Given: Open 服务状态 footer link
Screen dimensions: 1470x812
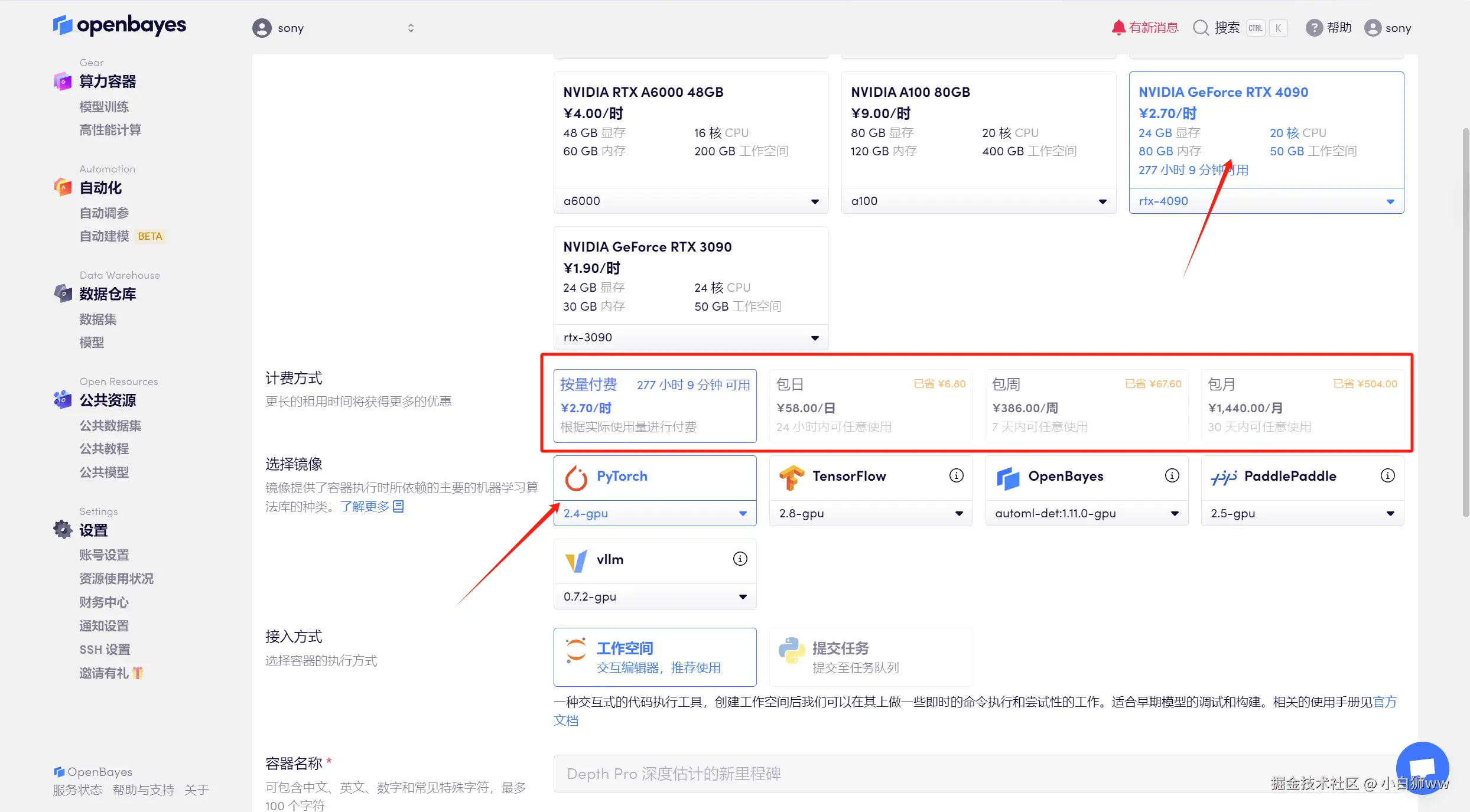Looking at the screenshot, I should coord(77,790).
